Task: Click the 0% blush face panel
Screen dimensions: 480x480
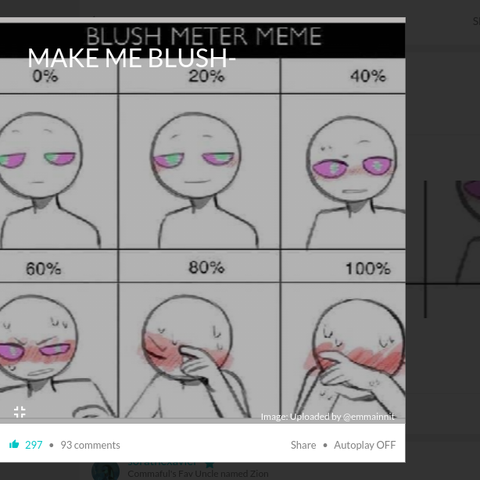Action: (x=58, y=171)
